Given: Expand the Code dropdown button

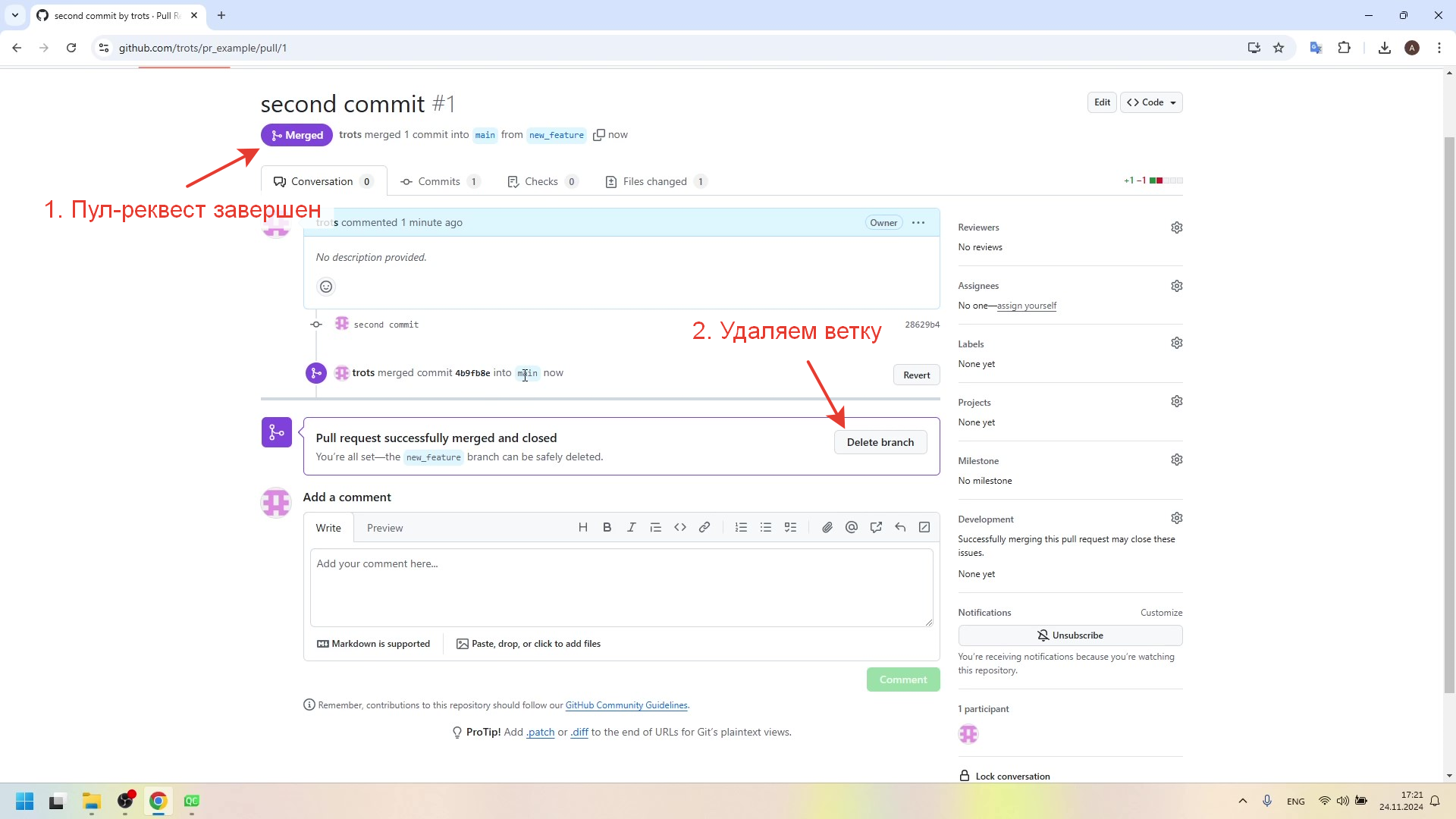Looking at the screenshot, I should (1151, 102).
